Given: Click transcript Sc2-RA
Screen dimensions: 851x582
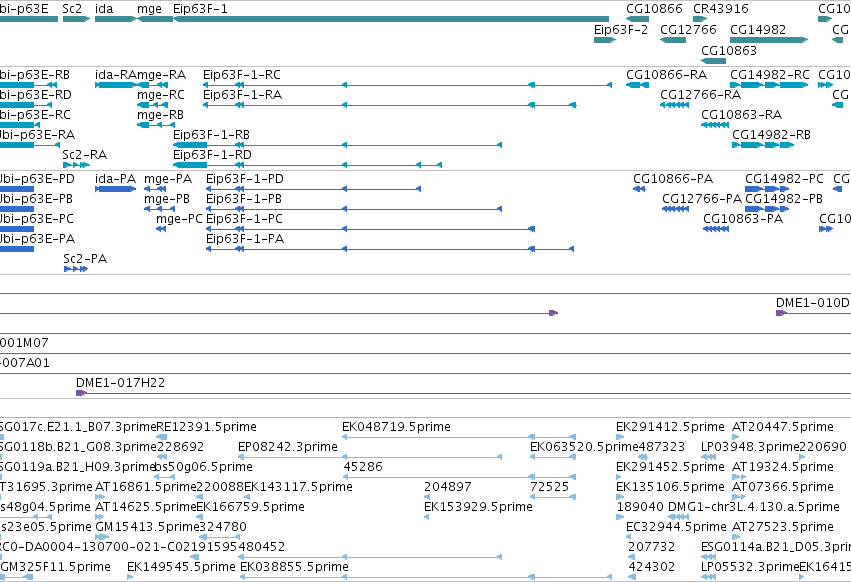Looking at the screenshot, I should coord(85,155).
